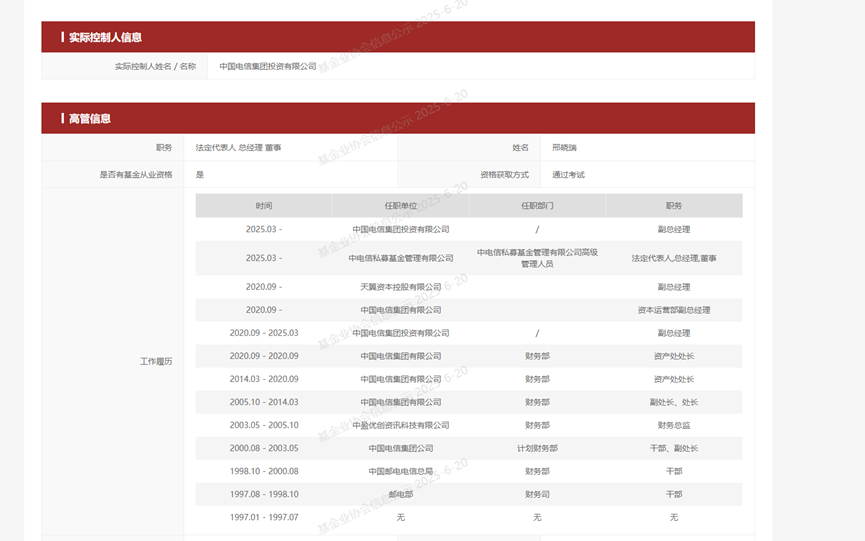
Task: Click 中电信私募基金管理有限公司高级管理人员 department cell
Action: point(537,258)
